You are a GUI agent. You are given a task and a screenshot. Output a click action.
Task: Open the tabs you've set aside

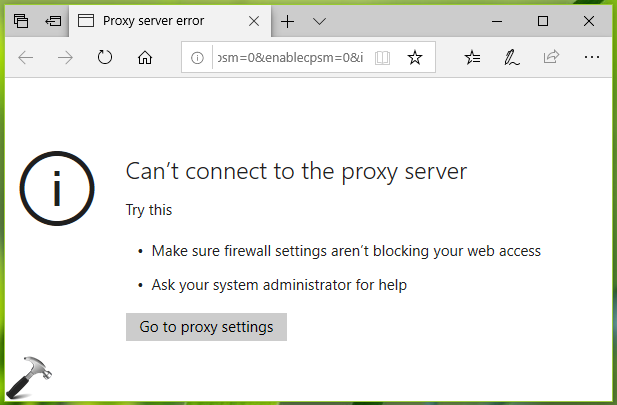pos(20,21)
